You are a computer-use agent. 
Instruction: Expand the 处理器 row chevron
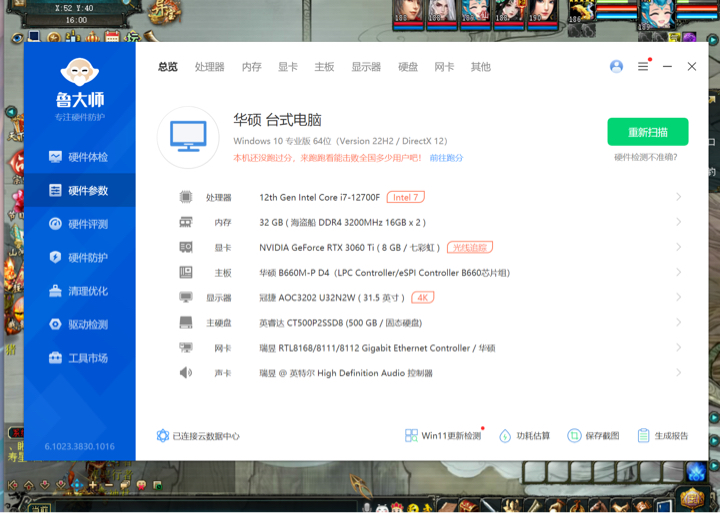tap(678, 197)
